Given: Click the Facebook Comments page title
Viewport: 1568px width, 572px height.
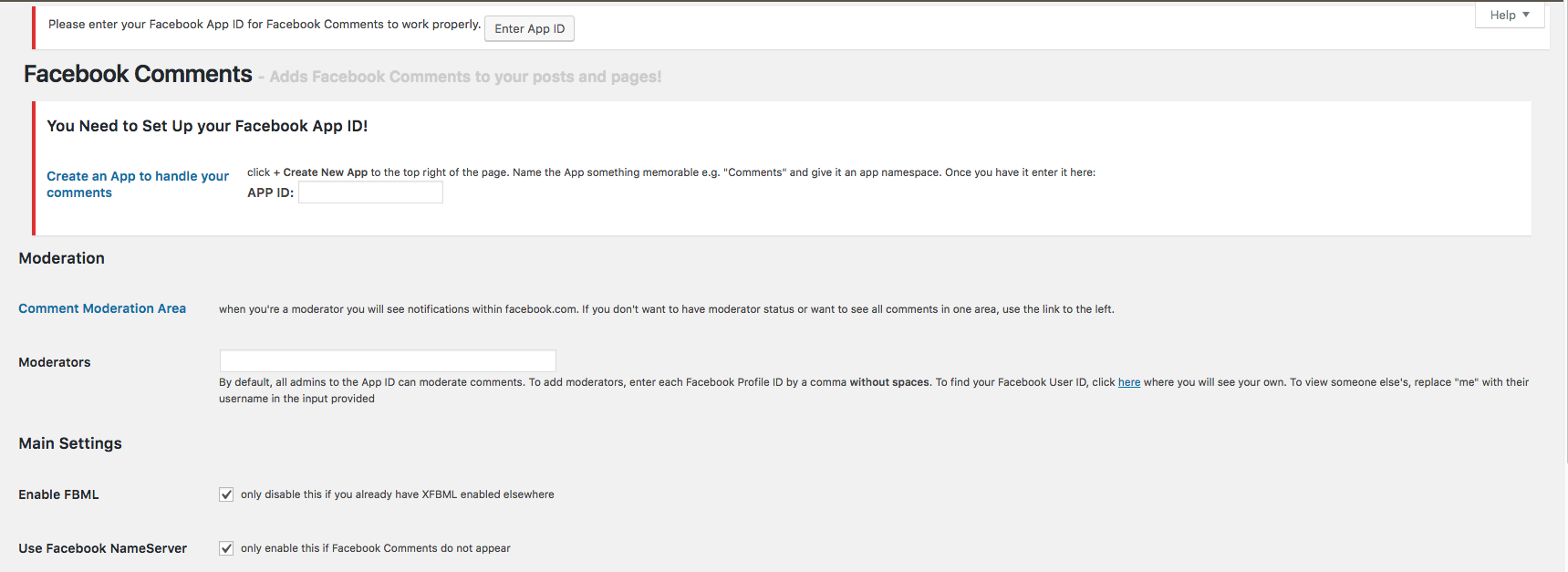Looking at the screenshot, I should pos(138,74).
